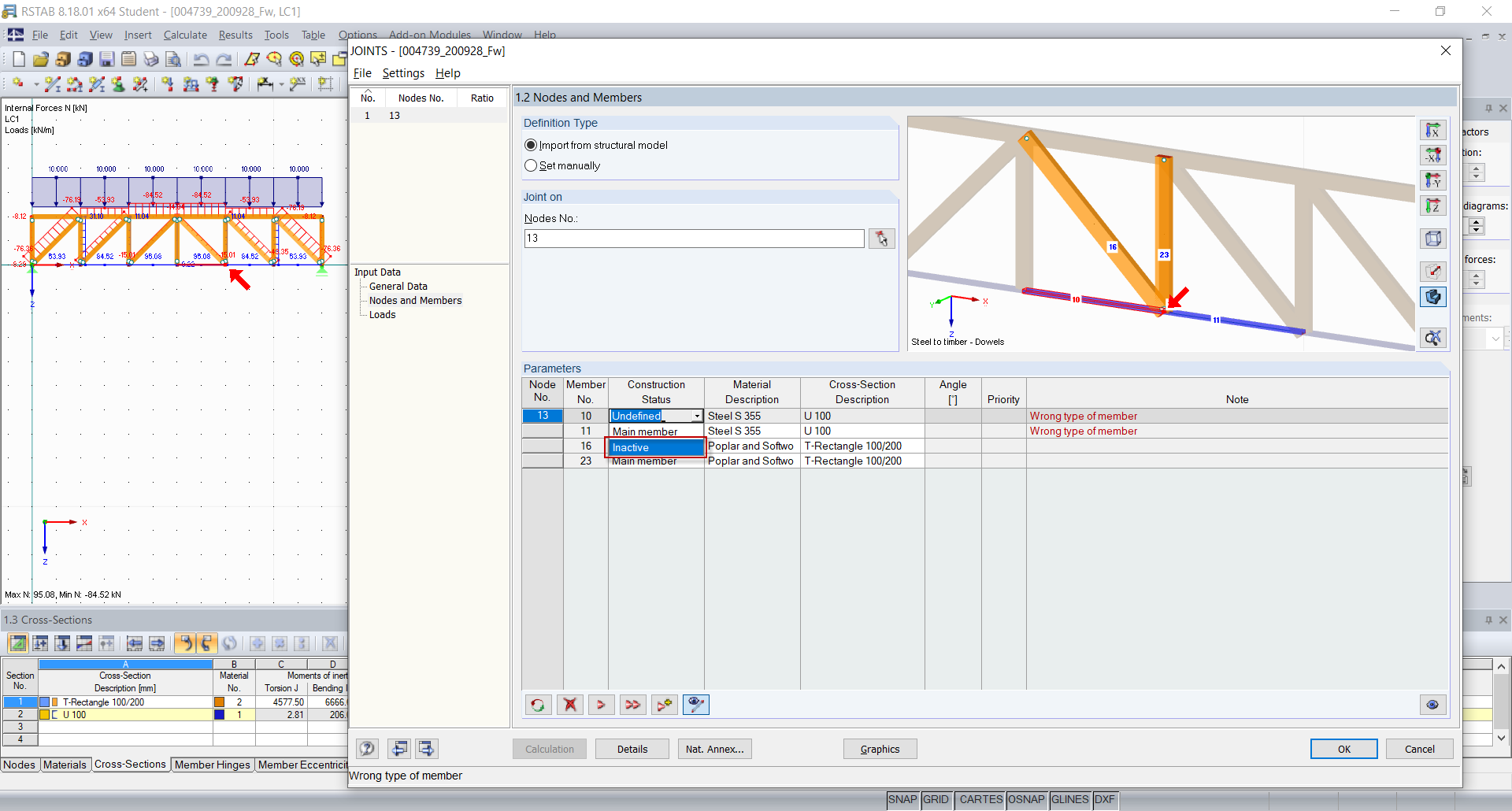Click zoom/reset view icon in JOINTS graphic
Image resolution: width=1512 pixels, height=811 pixels.
[x=1433, y=338]
